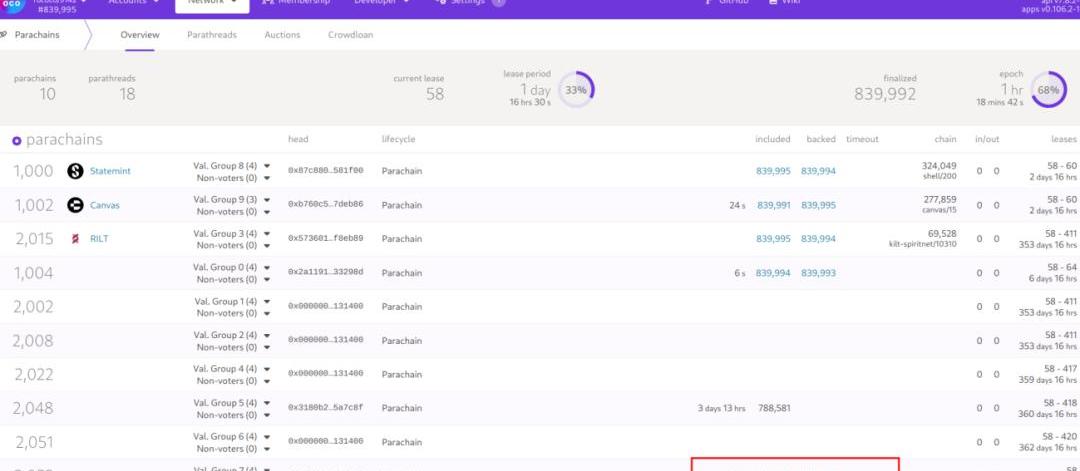Open parachain 1,004 backed block 839,993
The height and width of the screenshot is (471, 1080).
click(818, 273)
